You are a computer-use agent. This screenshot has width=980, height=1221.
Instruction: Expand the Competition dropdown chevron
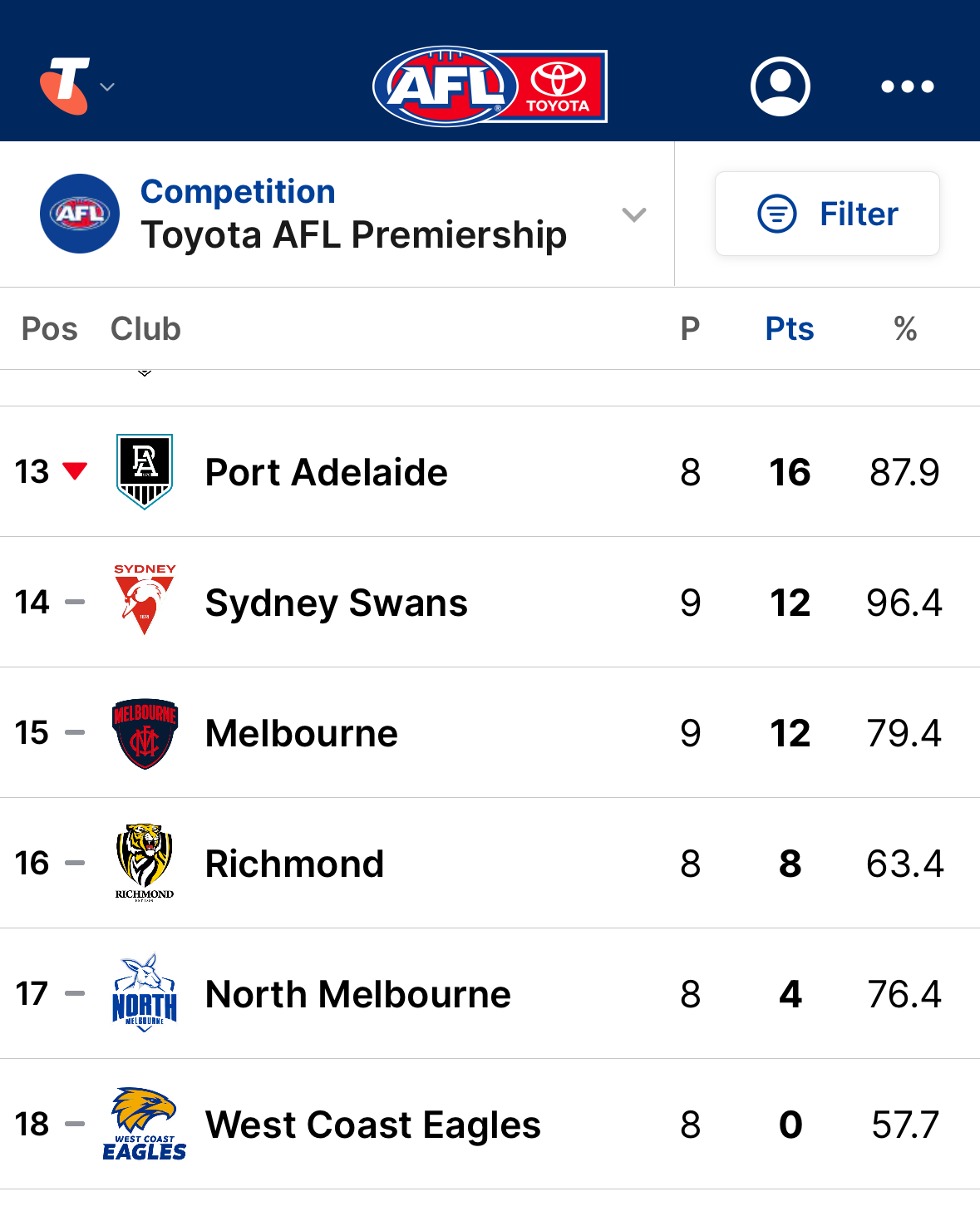coord(634,214)
